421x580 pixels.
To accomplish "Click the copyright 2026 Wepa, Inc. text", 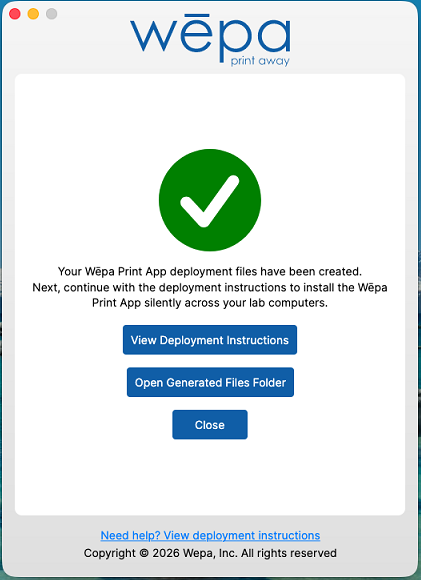I will (210, 553).
